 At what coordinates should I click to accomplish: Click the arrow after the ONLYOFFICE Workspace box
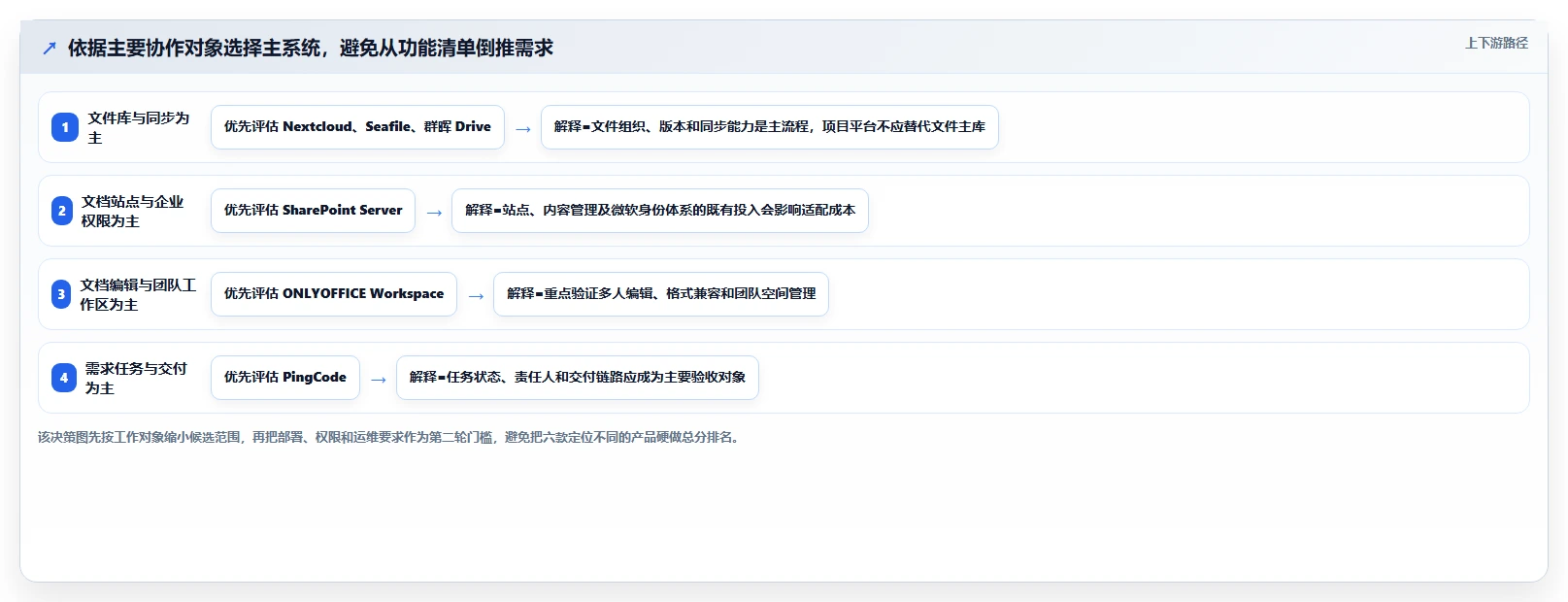coord(476,296)
